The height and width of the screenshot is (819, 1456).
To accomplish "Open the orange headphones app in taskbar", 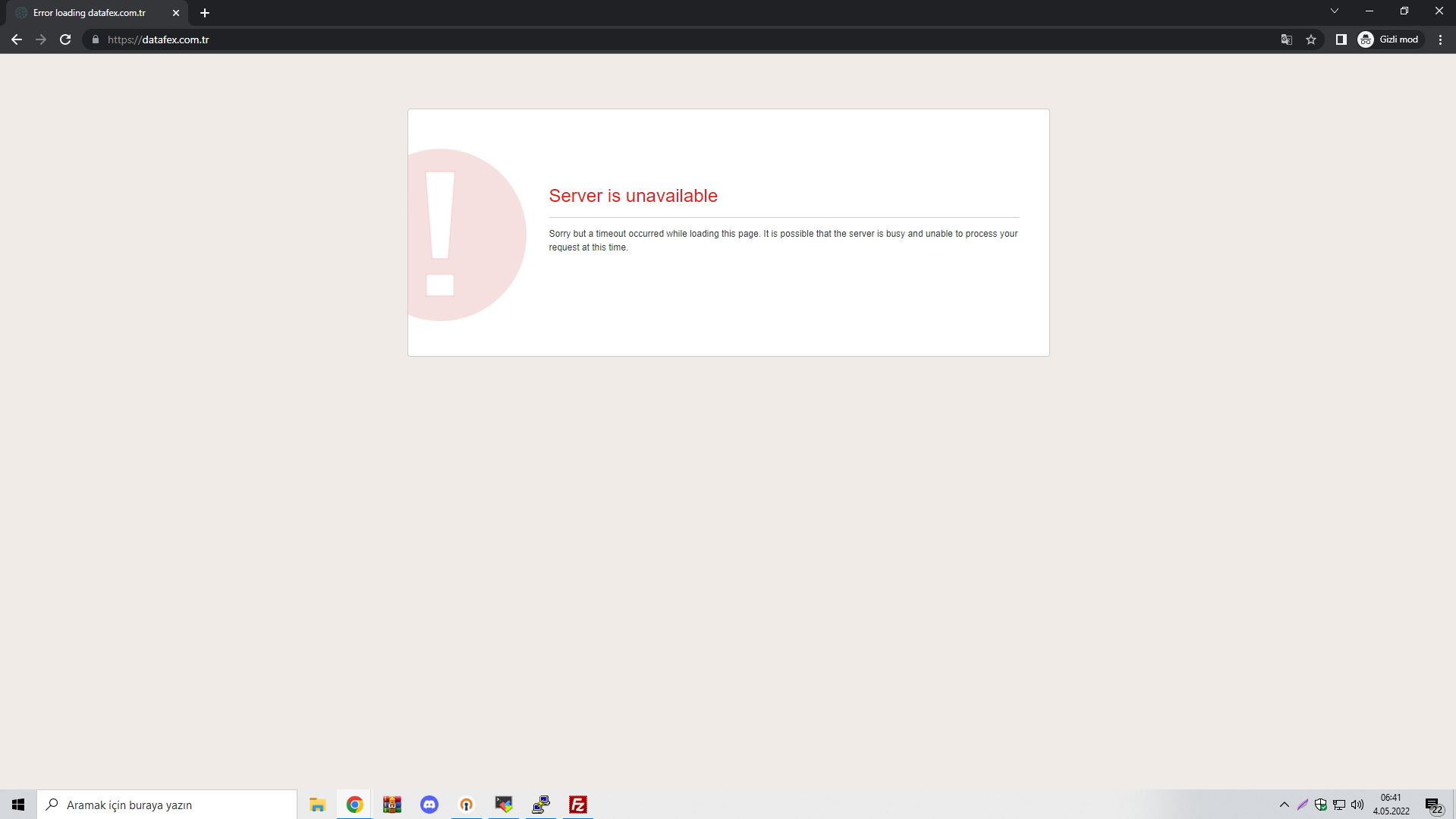I will tap(467, 805).
